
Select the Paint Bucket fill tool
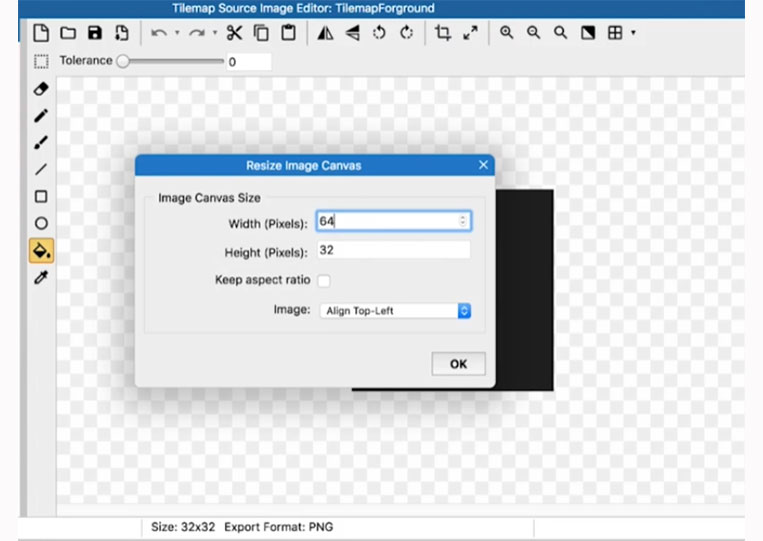click(41, 251)
